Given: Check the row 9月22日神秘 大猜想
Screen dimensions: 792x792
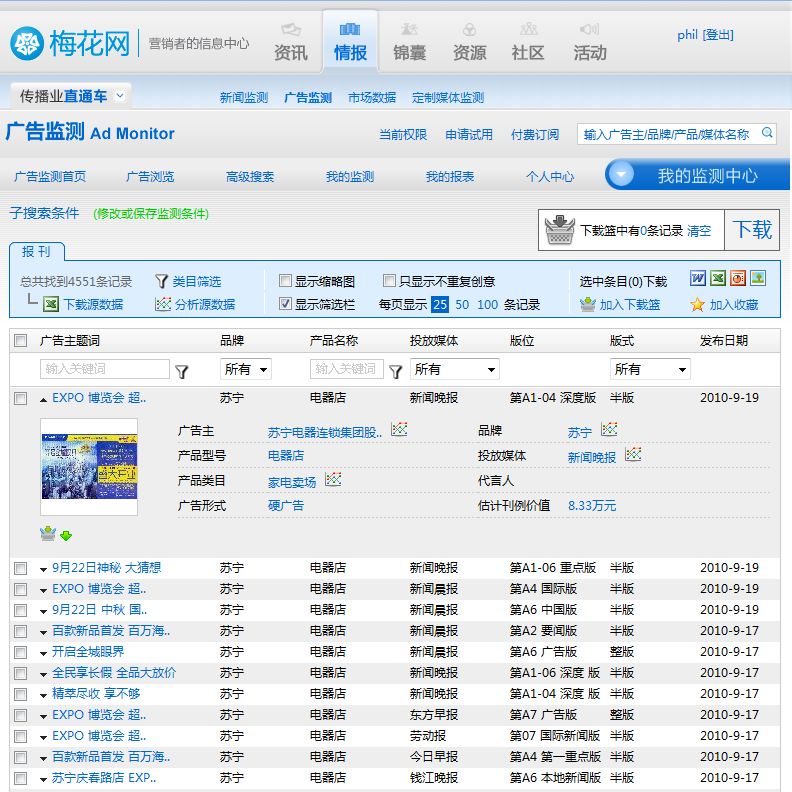Looking at the screenshot, I should (21, 568).
